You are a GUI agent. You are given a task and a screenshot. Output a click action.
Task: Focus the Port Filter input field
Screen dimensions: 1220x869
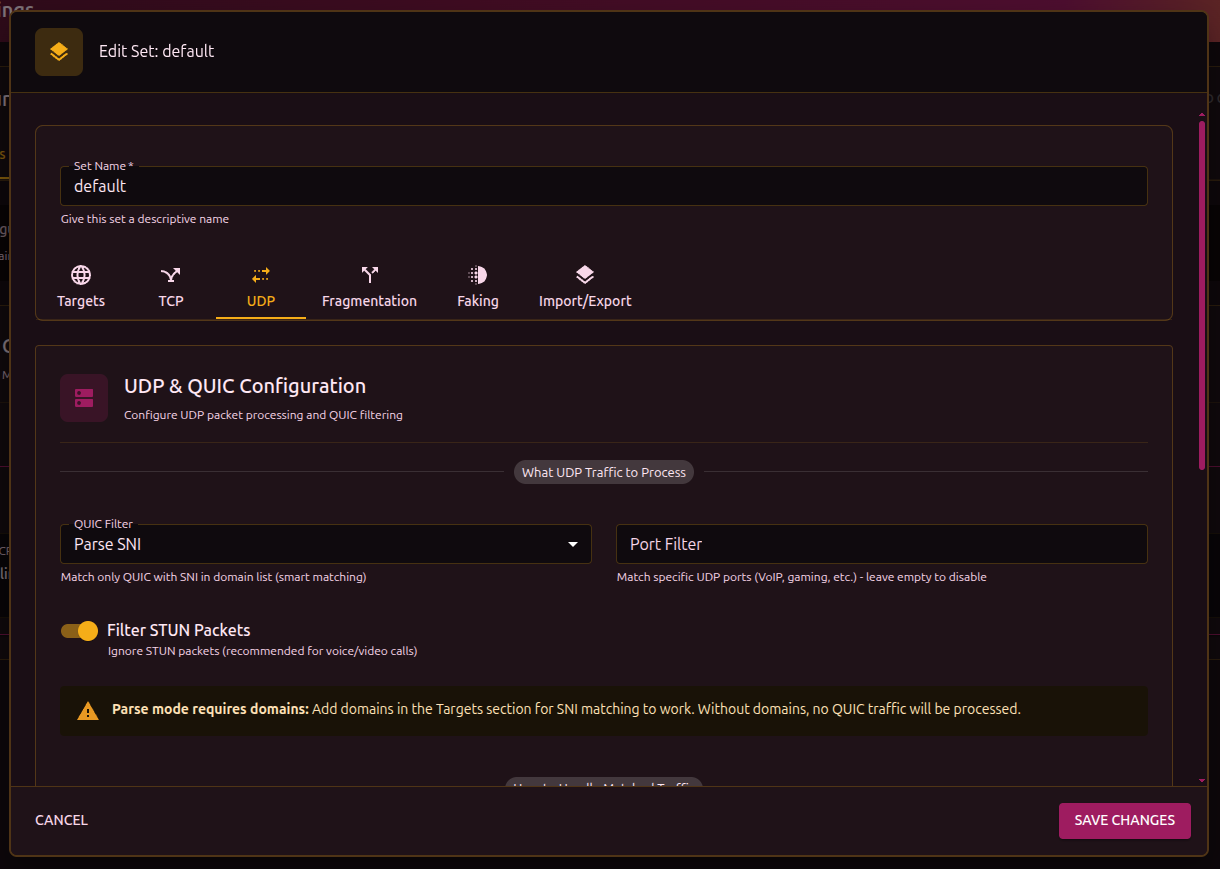[881, 544]
